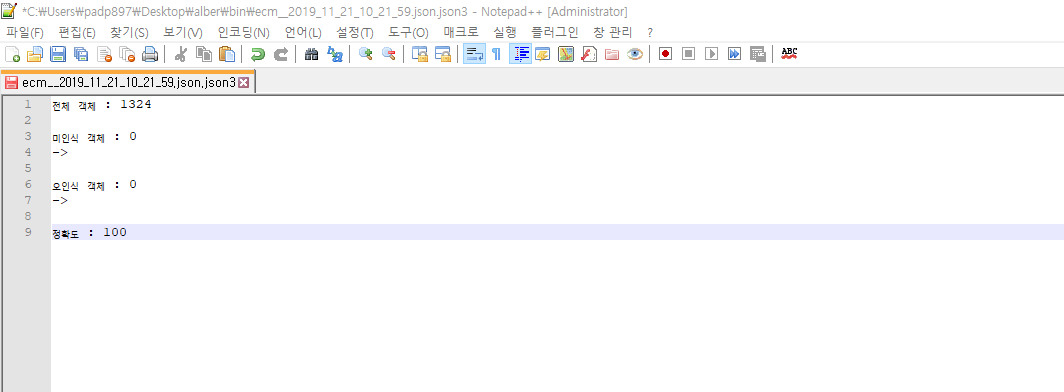Open Find with the binoculars icon
The image size is (1064, 392).
(x=311, y=54)
